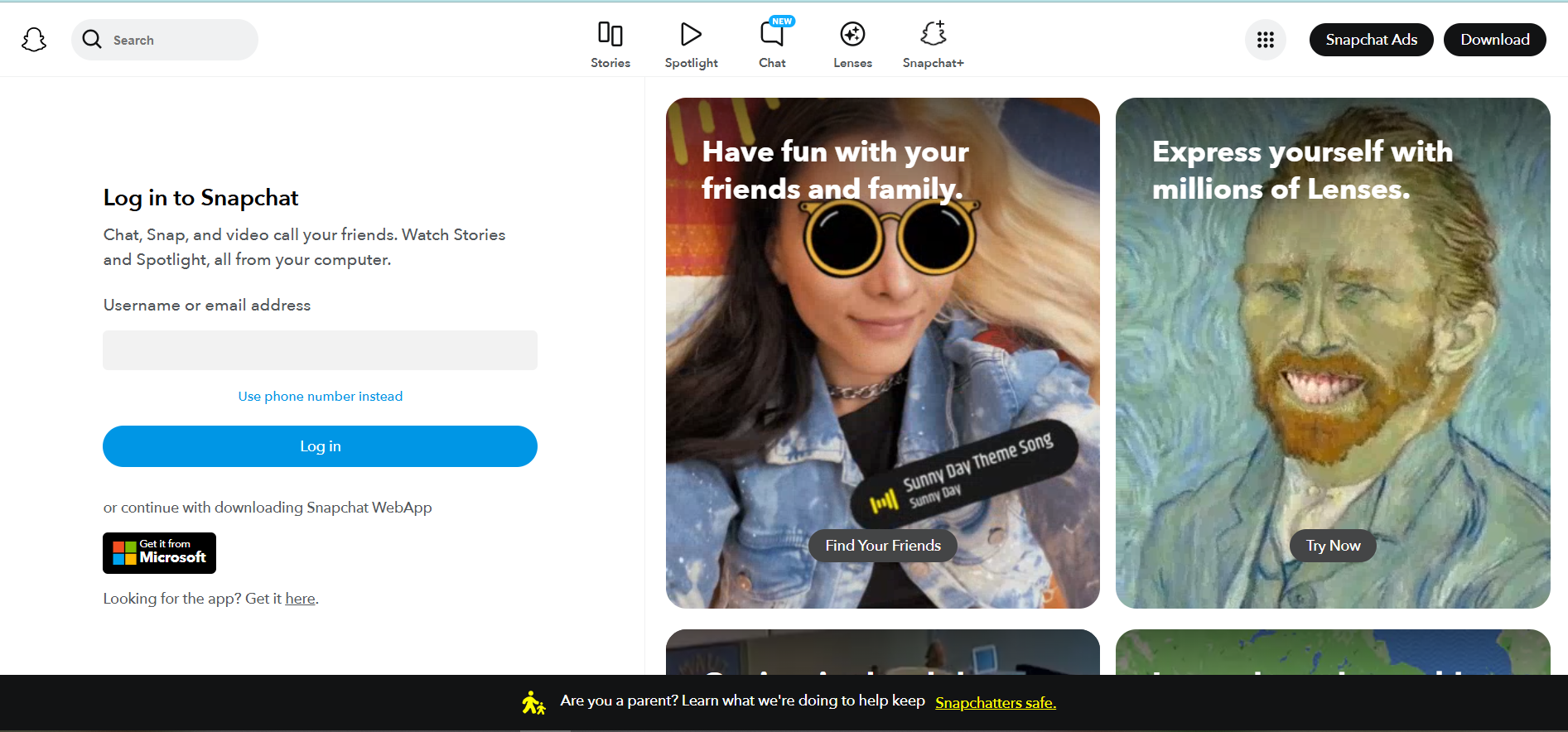Click the search magnifier icon

coord(92,40)
